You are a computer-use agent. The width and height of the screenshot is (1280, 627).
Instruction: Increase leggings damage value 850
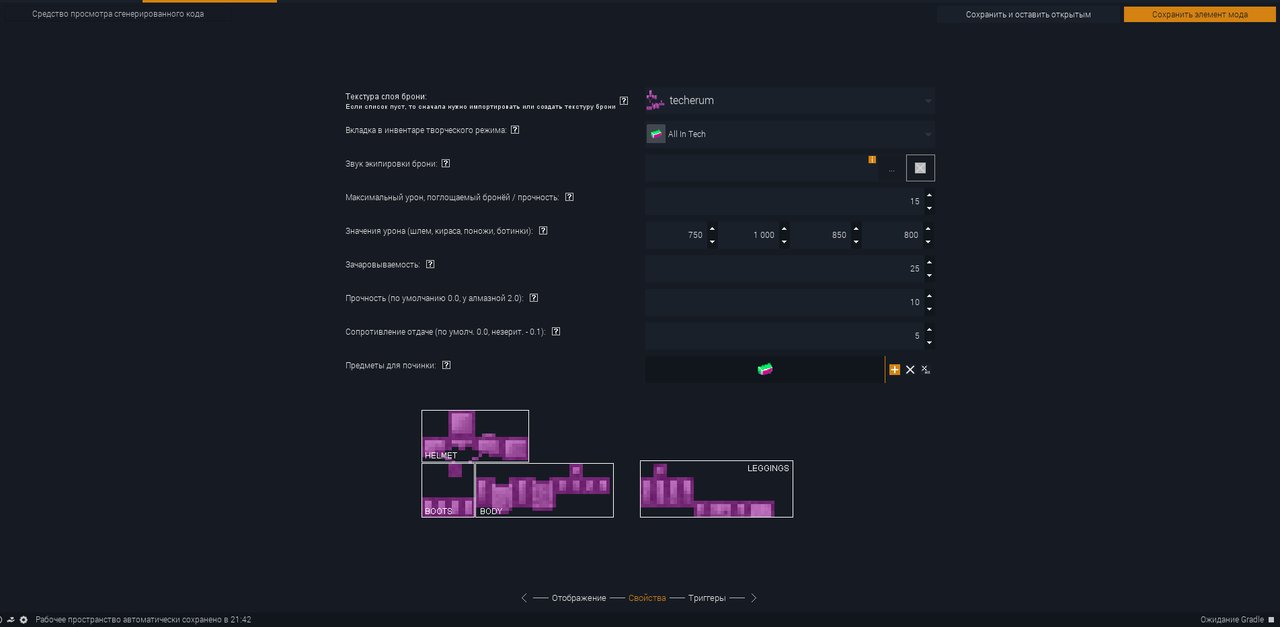pos(856,229)
